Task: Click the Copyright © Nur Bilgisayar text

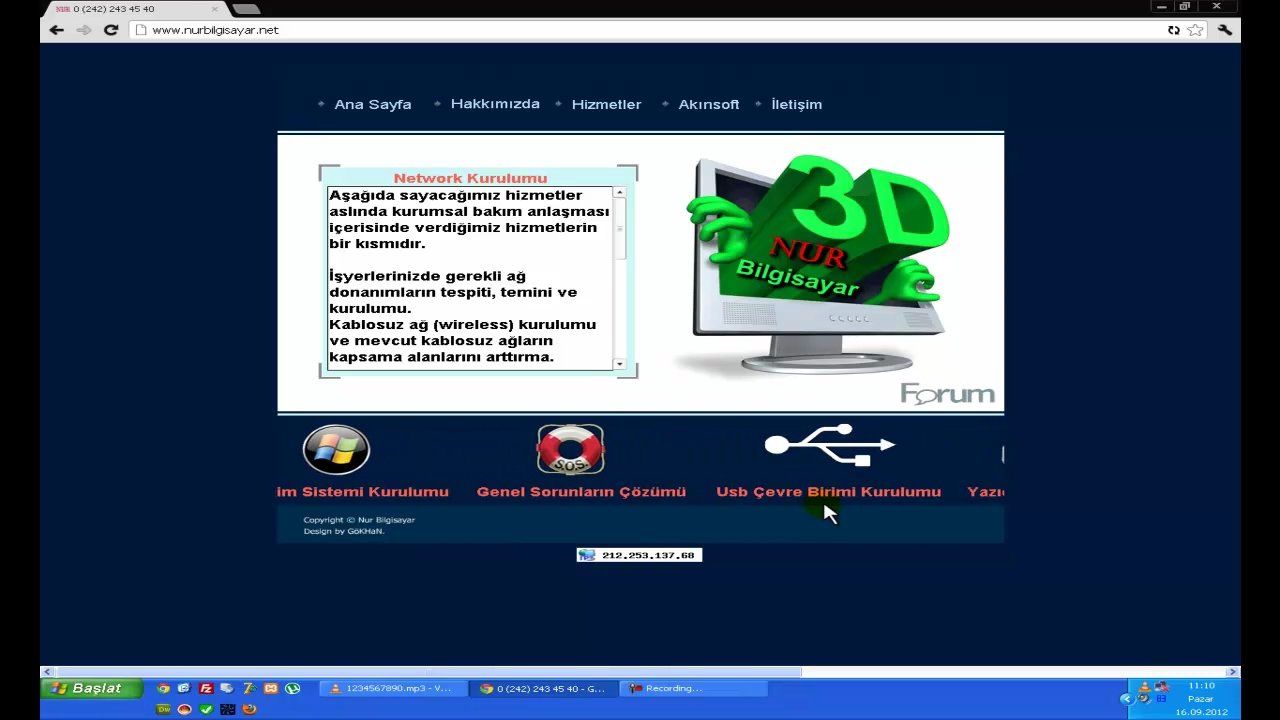Action: (x=359, y=520)
